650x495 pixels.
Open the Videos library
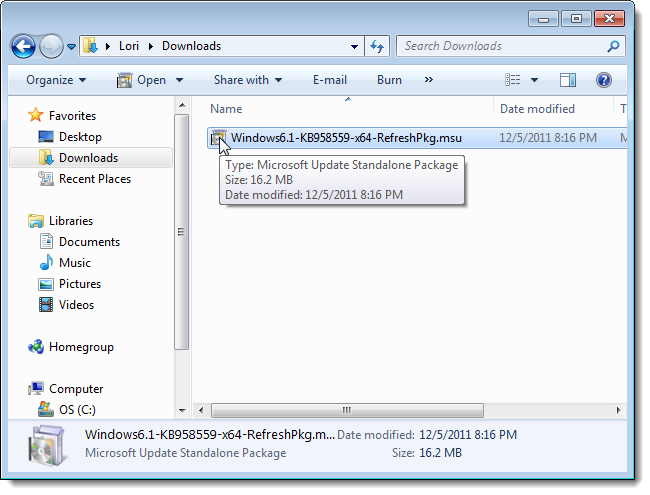coord(76,305)
